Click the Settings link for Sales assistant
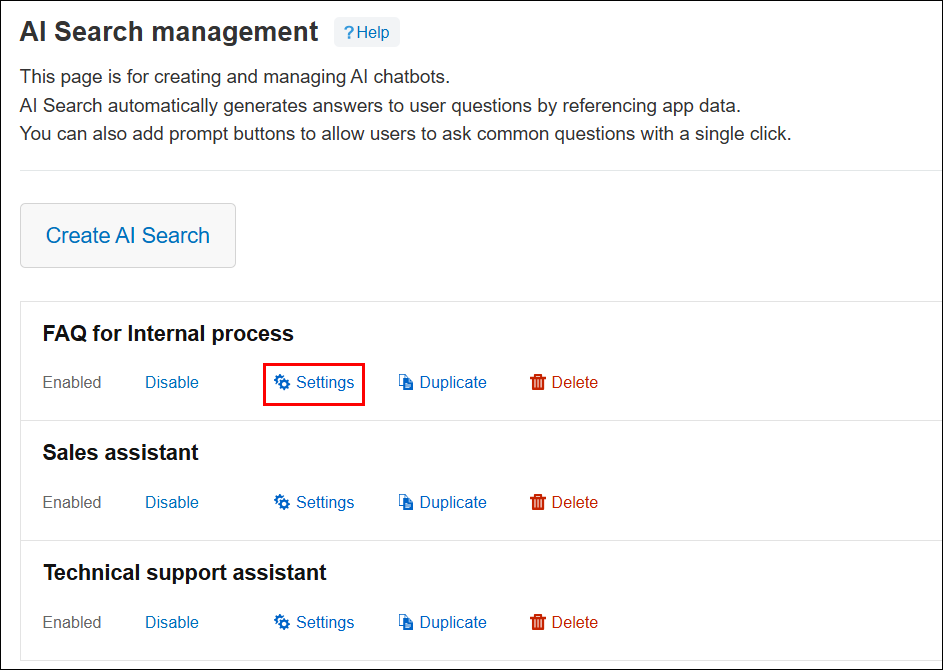Screen dimensions: 943x670 coord(324,502)
